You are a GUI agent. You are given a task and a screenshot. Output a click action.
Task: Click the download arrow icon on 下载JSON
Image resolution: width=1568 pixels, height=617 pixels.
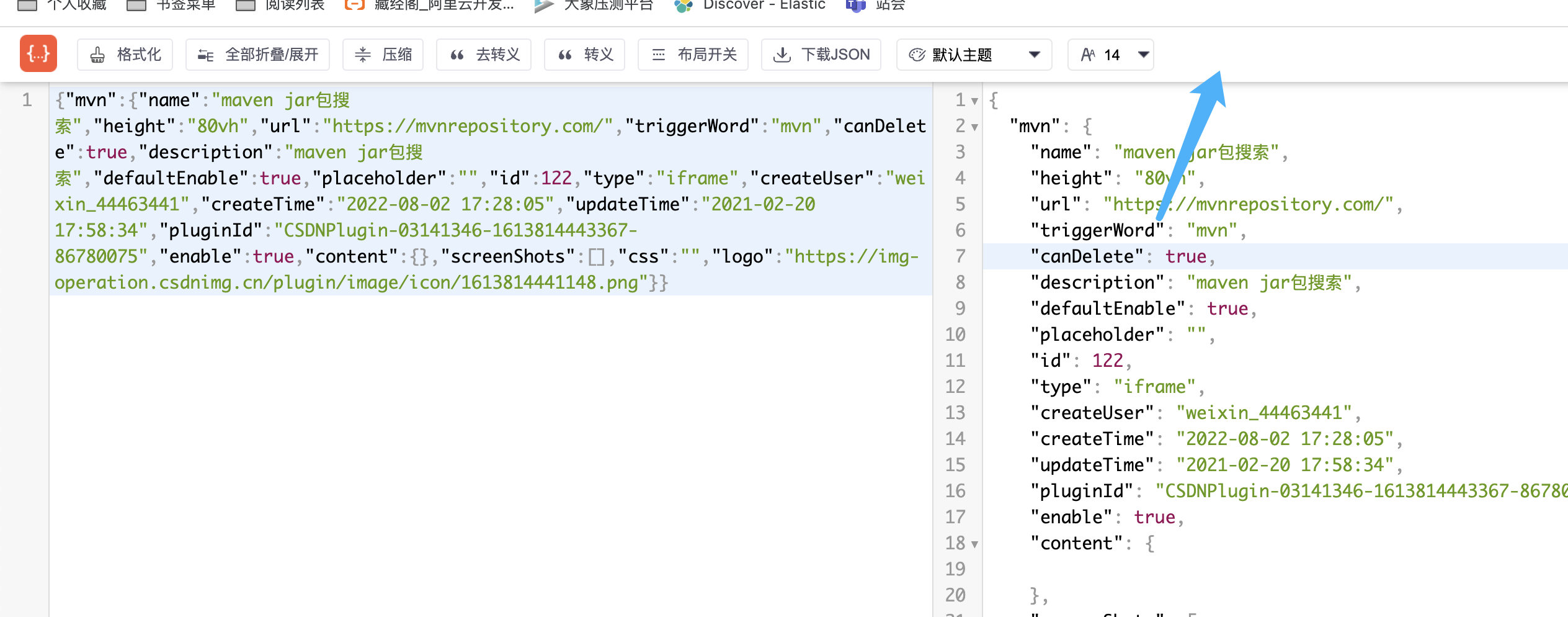(782, 55)
